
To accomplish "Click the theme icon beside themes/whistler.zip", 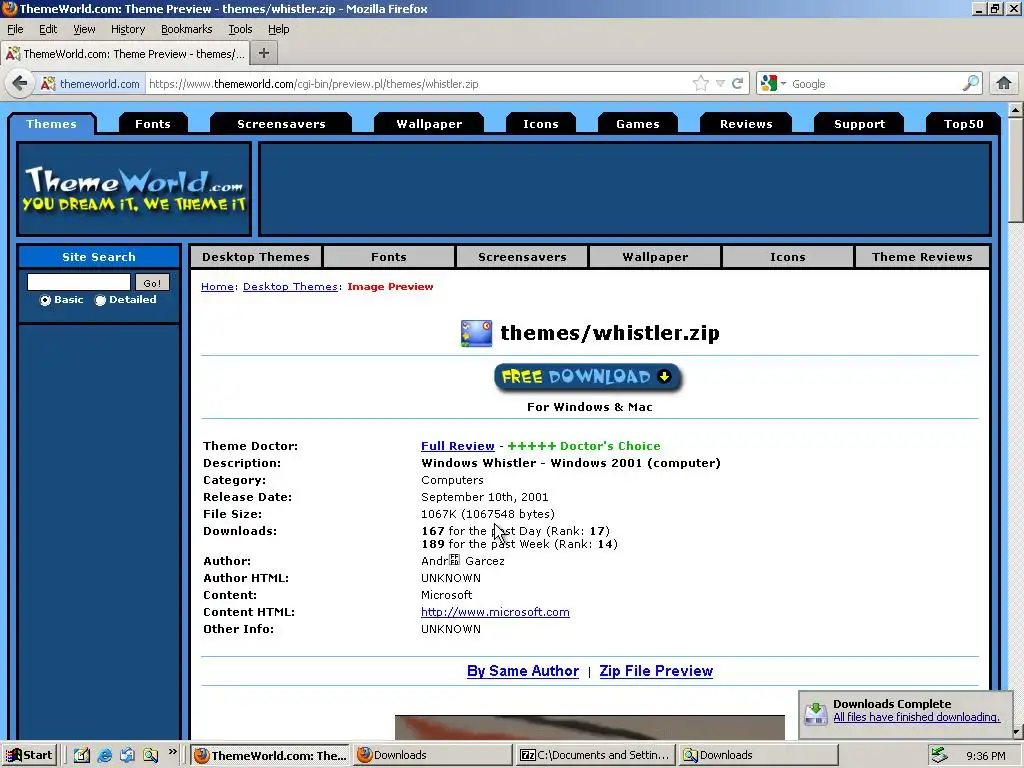I will pos(476,333).
